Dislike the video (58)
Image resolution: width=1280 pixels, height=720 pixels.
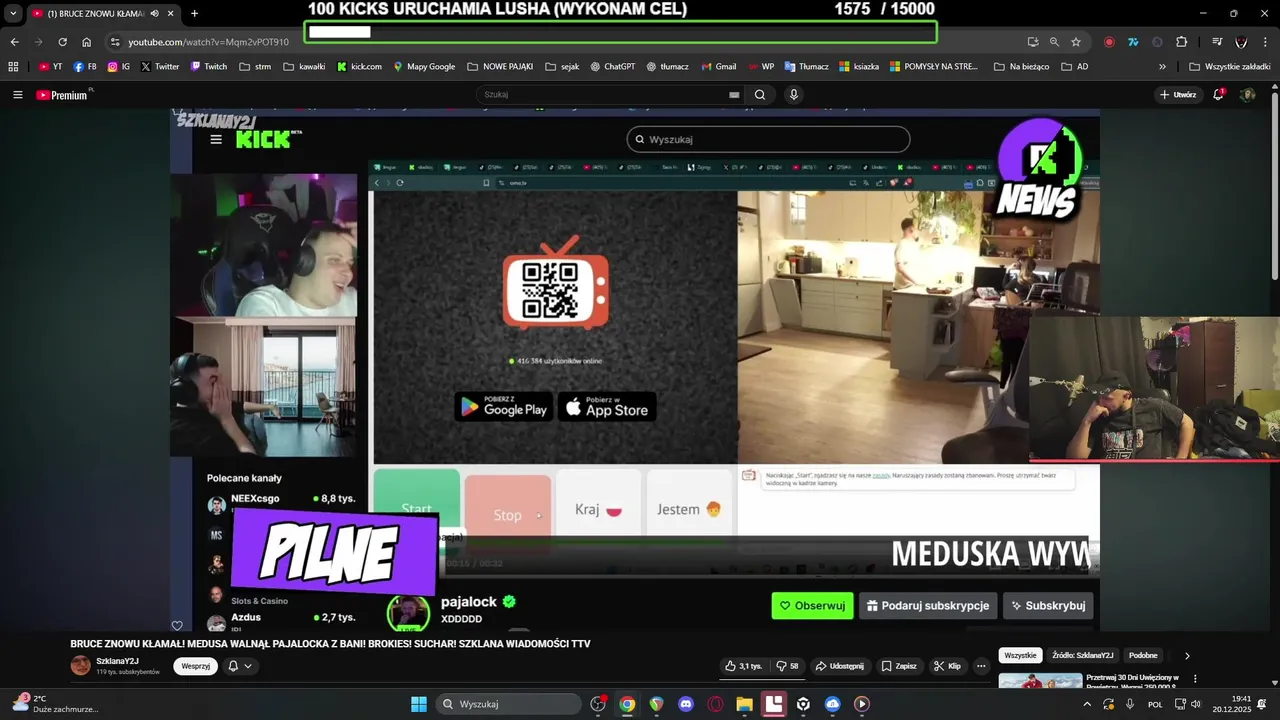point(788,666)
